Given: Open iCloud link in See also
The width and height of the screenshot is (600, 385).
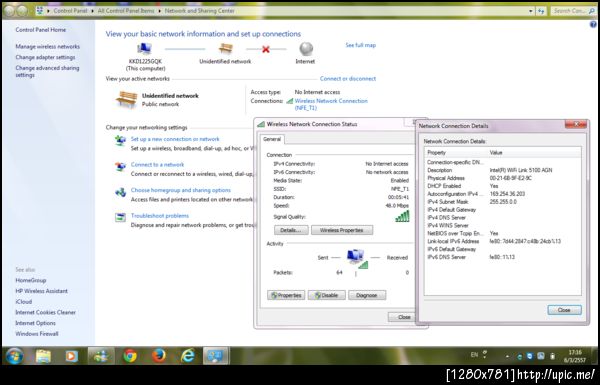Looking at the screenshot, I should point(23,302).
